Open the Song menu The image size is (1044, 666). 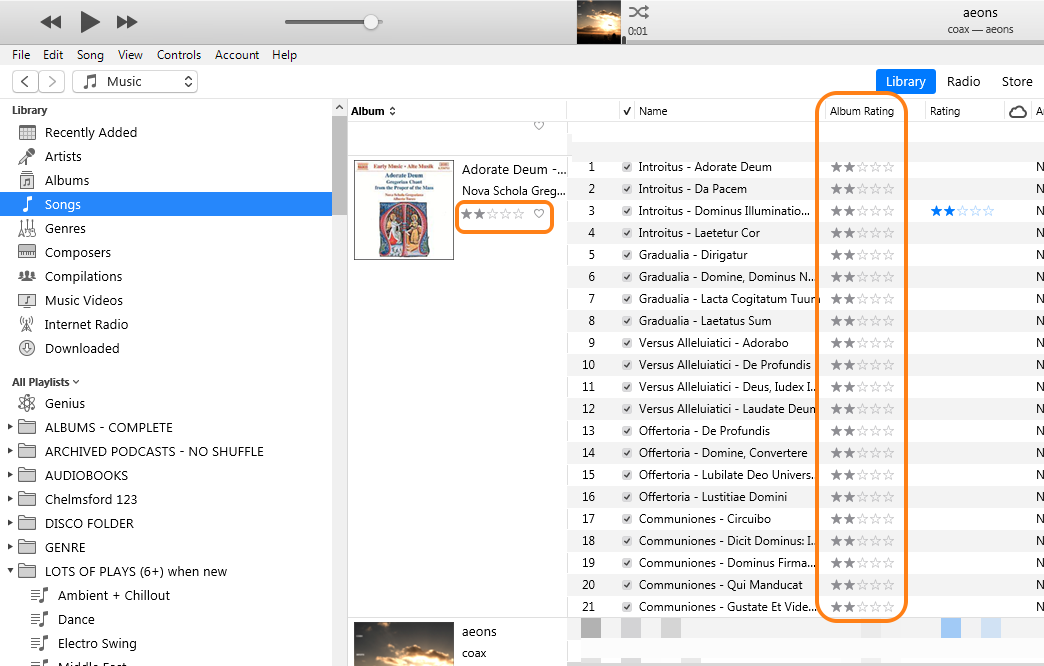(90, 55)
